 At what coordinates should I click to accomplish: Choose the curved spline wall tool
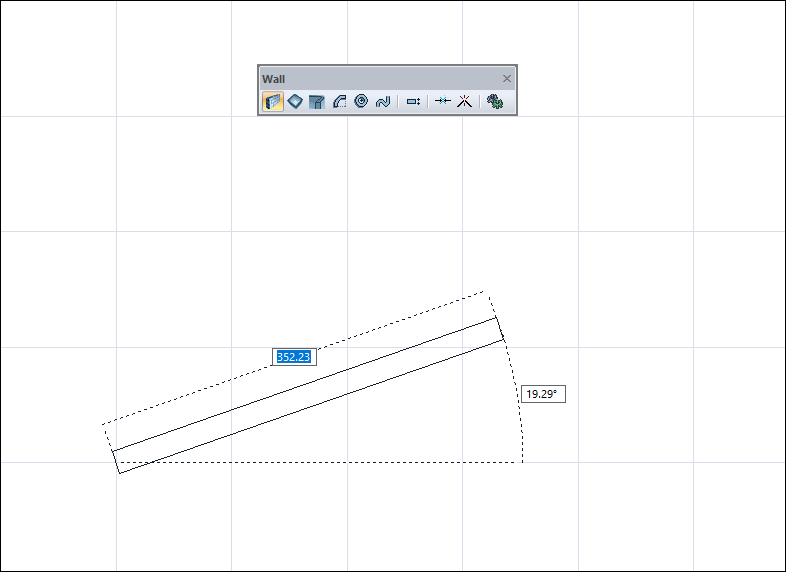click(x=382, y=101)
